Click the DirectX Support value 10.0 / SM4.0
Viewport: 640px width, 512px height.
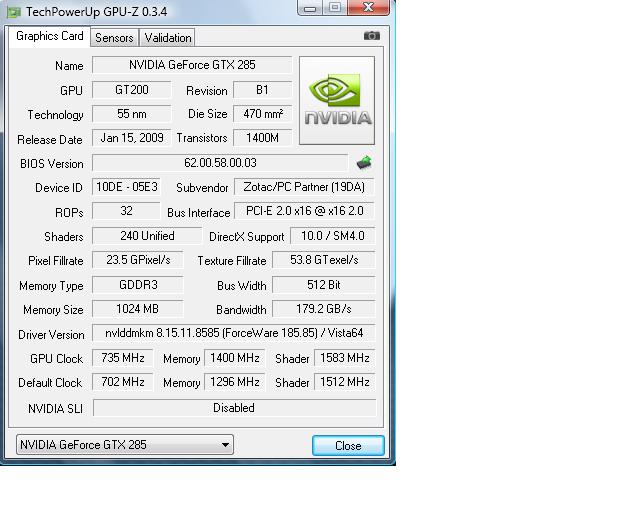(332, 236)
